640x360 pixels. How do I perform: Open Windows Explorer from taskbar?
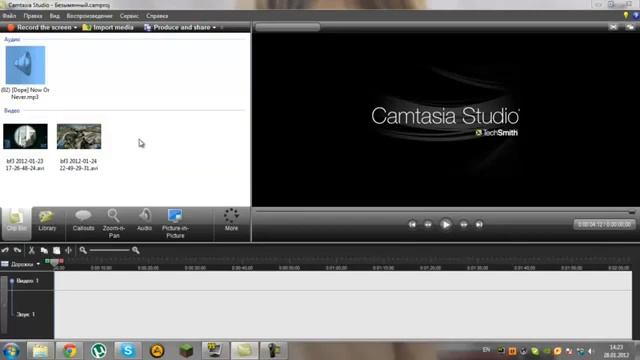click(x=40, y=351)
